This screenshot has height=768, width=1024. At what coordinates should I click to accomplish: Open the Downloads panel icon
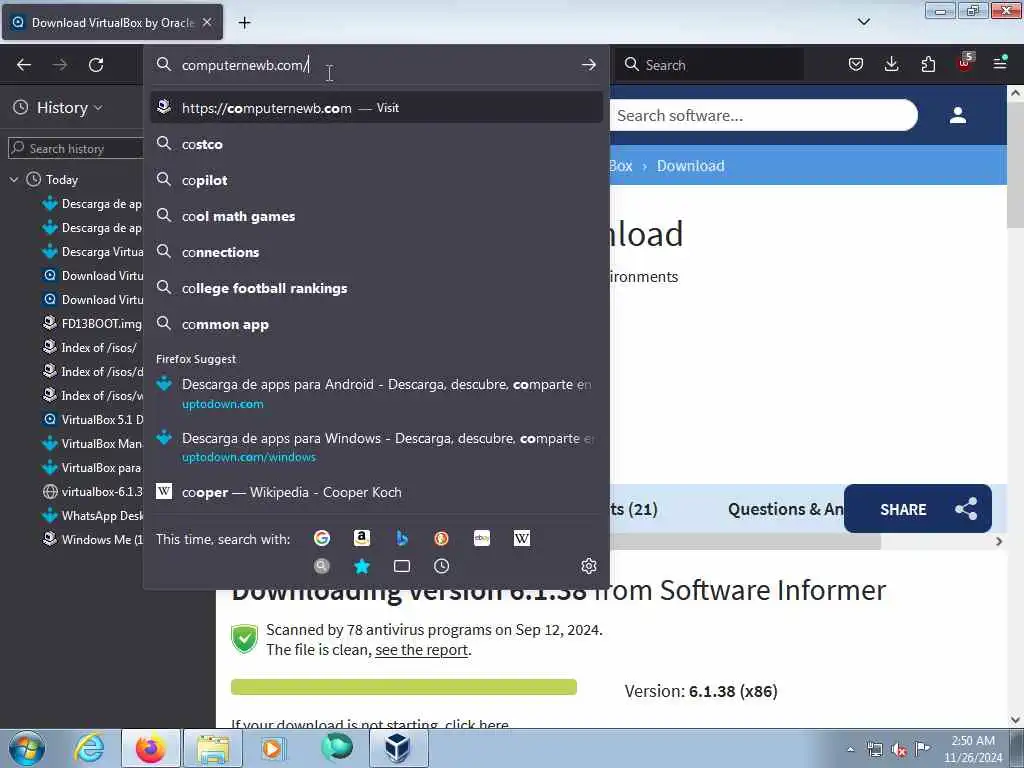891,64
